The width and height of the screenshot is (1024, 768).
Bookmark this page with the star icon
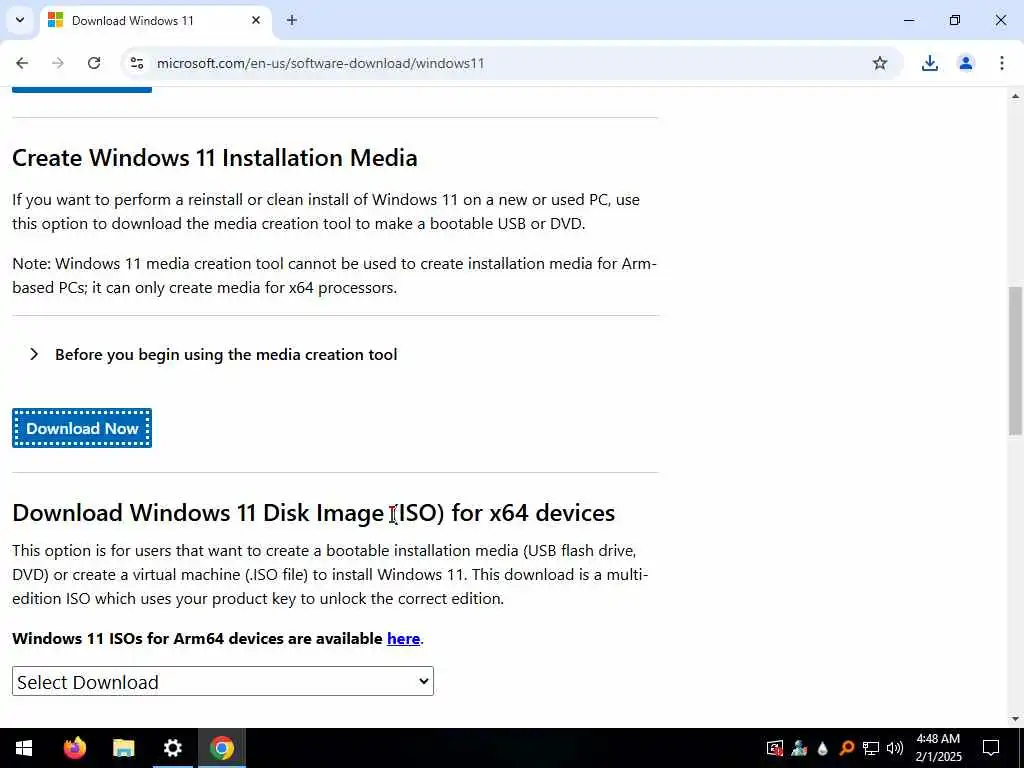click(880, 63)
